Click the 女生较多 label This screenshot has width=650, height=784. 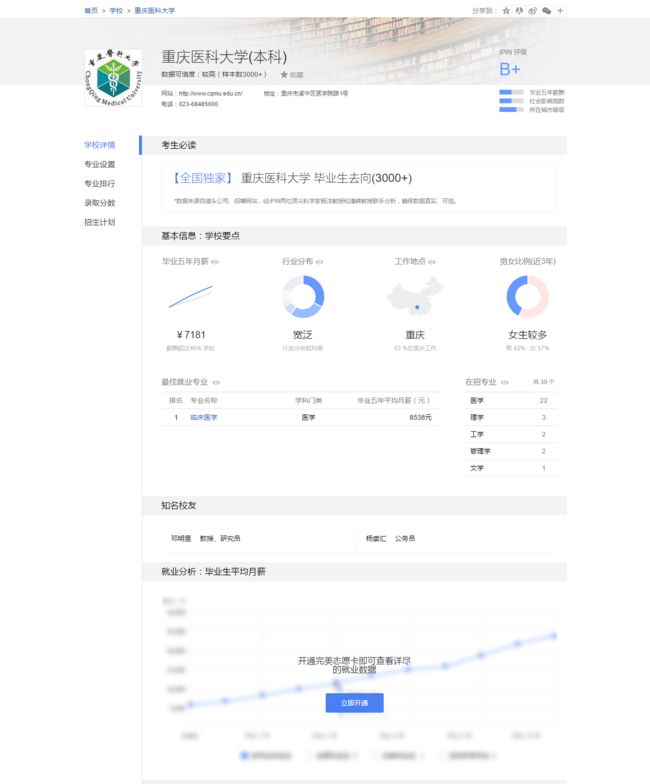click(528, 334)
